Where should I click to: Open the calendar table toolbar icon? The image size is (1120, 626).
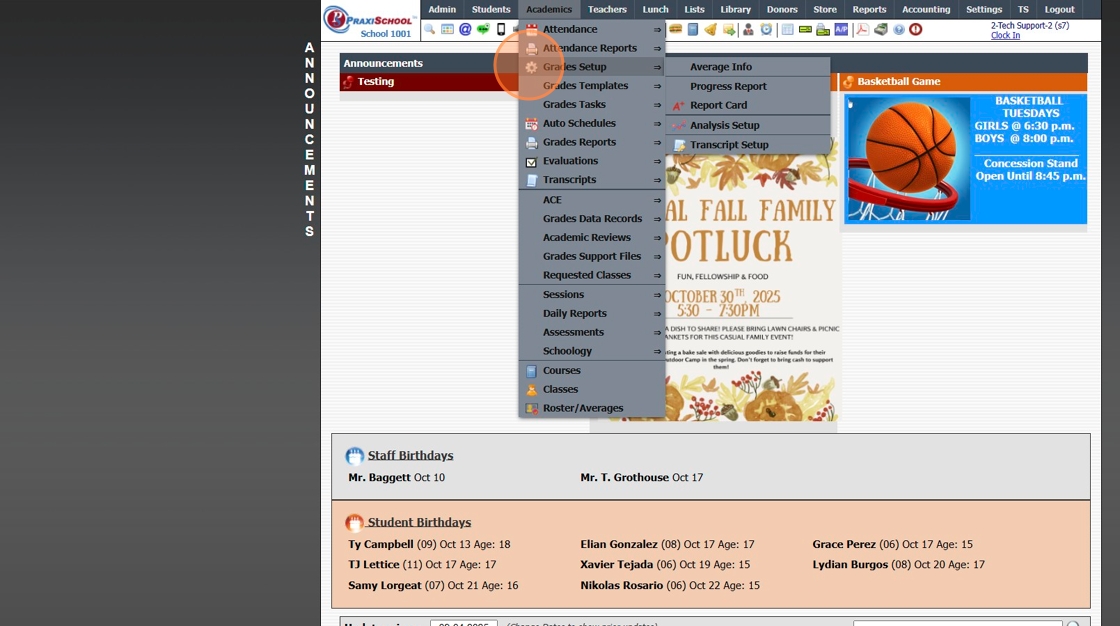coord(447,29)
